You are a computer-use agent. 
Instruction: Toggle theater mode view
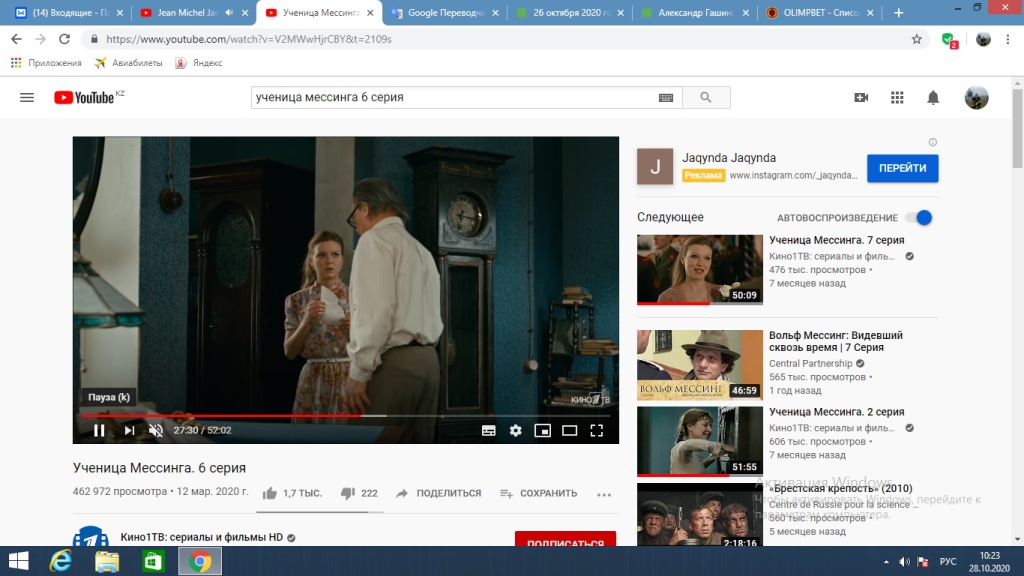click(x=569, y=430)
